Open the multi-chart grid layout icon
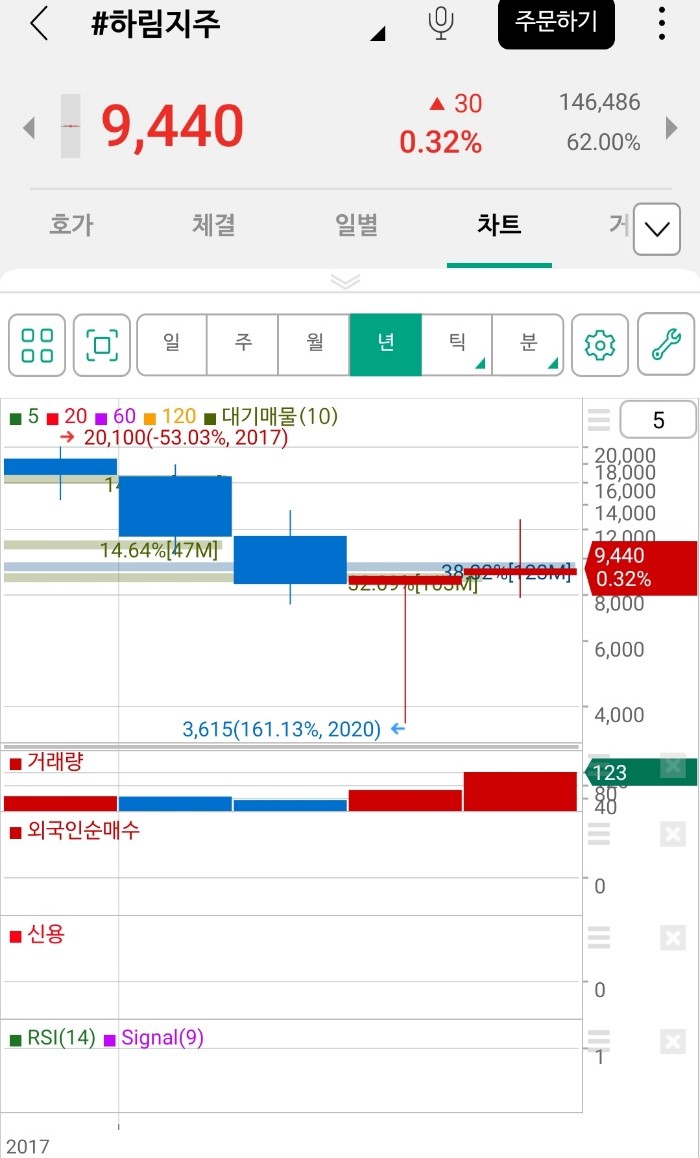This screenshot has width=700, height=1158. click(x=37, y=345)
